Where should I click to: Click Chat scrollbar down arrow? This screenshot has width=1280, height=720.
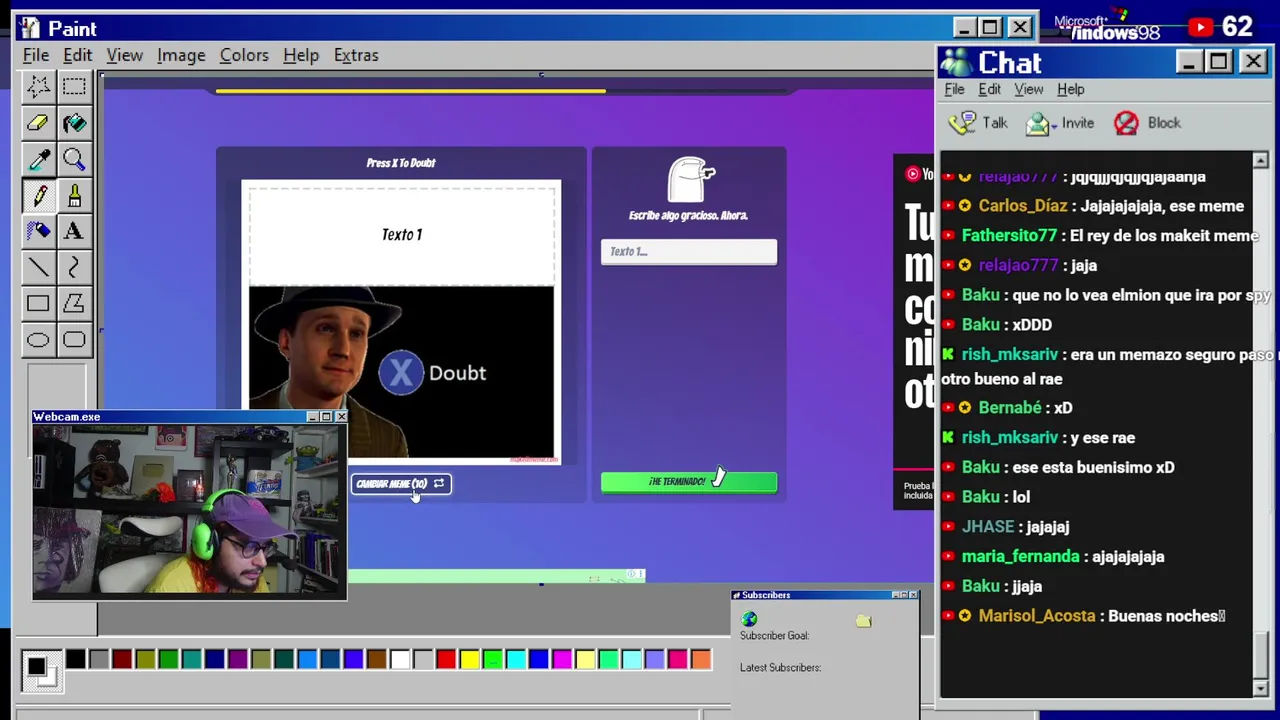(1260, 688)
